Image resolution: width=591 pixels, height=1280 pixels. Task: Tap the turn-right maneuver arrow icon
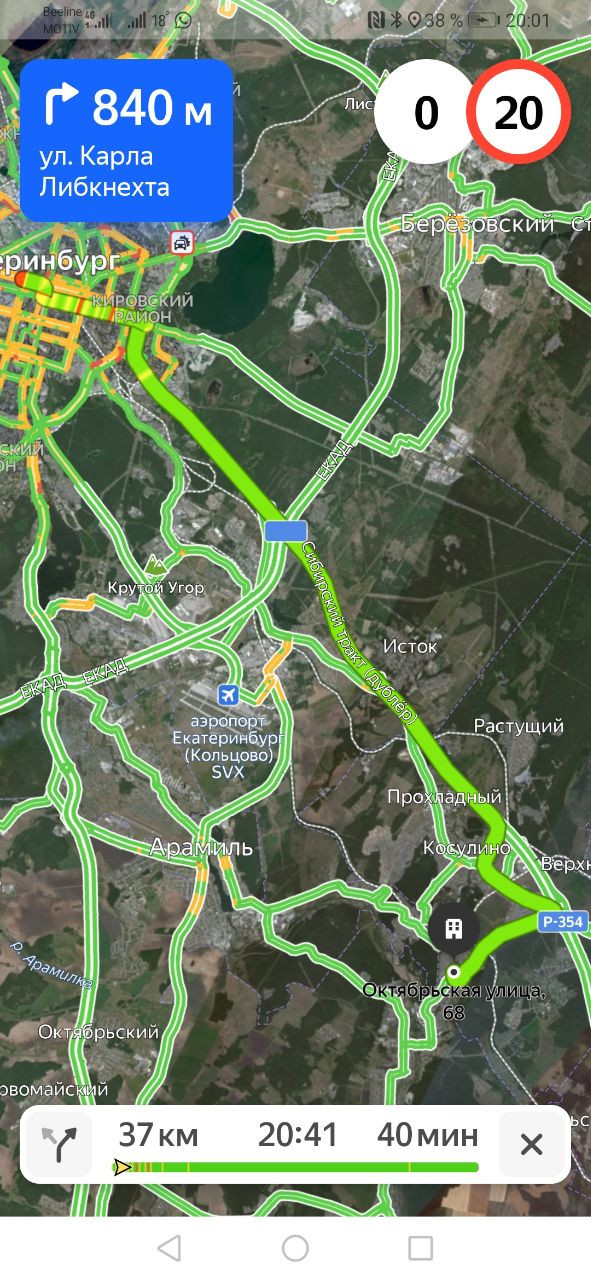pos(61,106)
